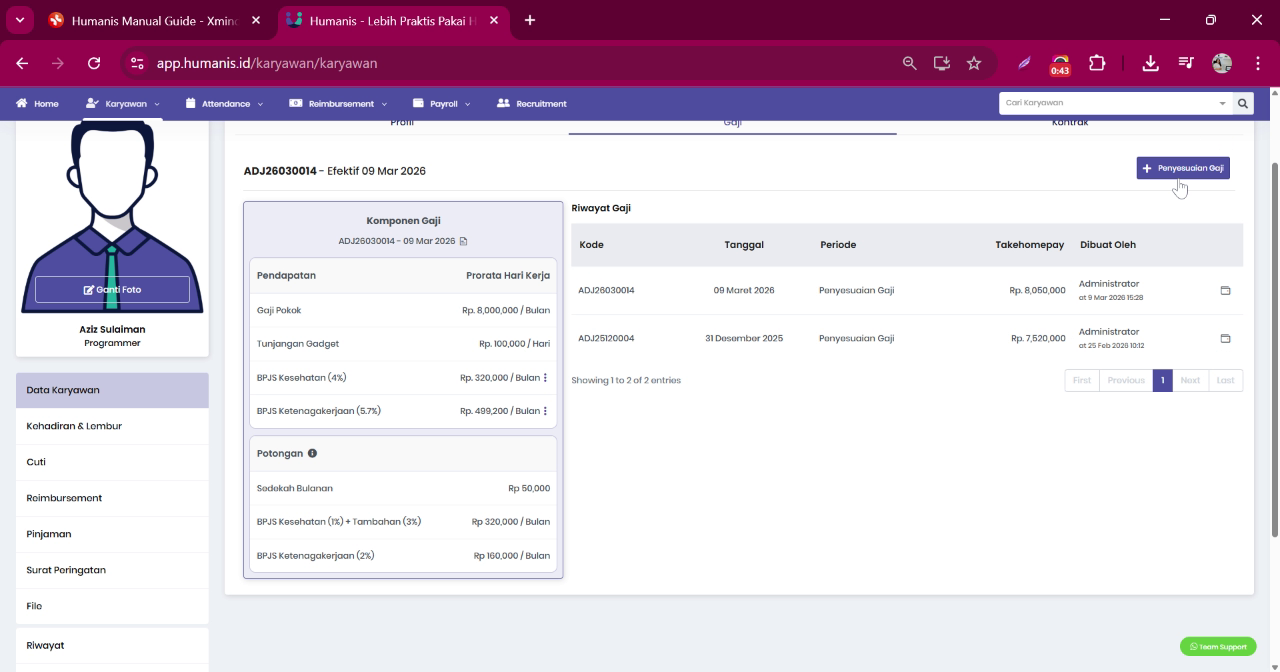Open the Payroll menu

441,103
